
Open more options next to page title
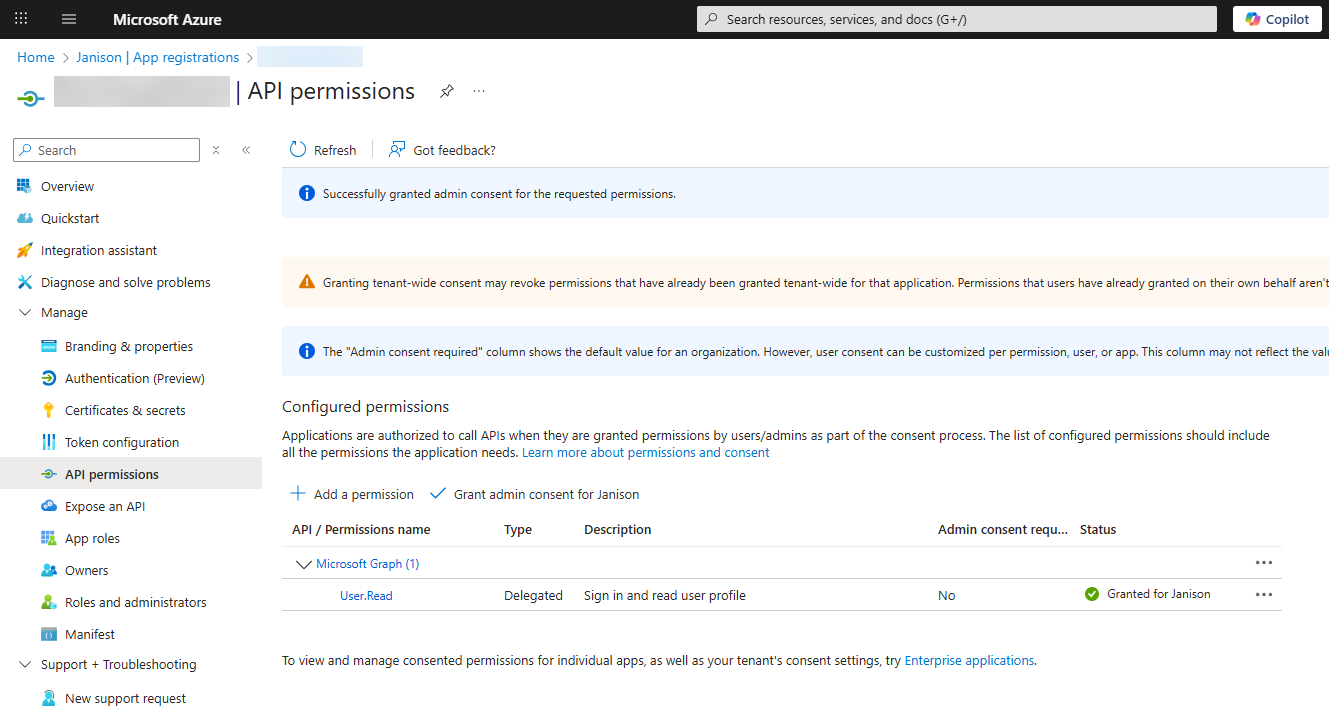[x=479, y=91]
